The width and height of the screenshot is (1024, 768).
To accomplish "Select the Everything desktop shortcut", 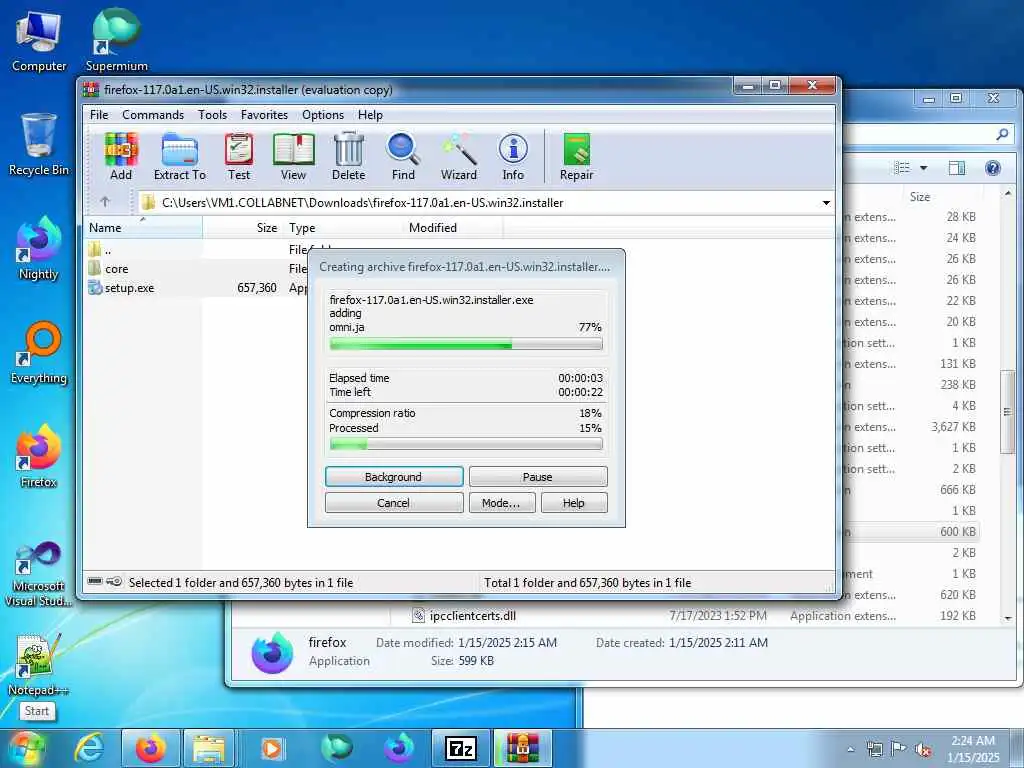I will 39,353.
